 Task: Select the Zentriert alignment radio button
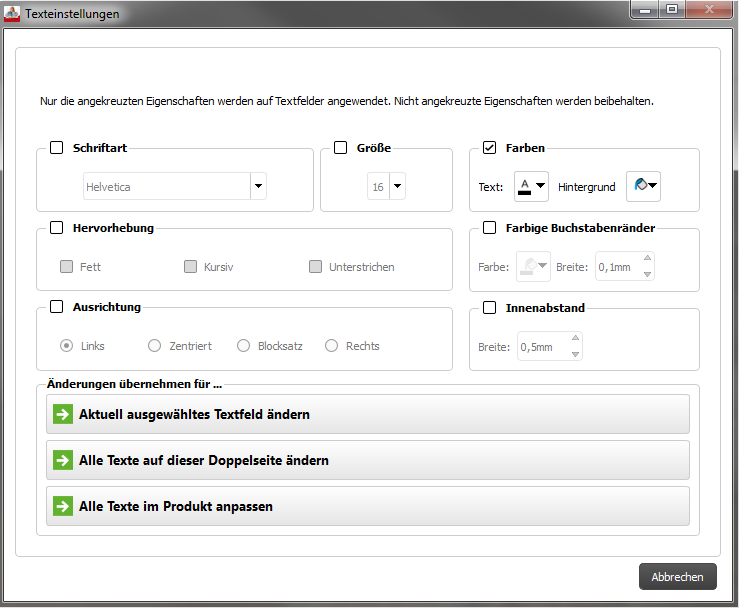pos(154,346)
